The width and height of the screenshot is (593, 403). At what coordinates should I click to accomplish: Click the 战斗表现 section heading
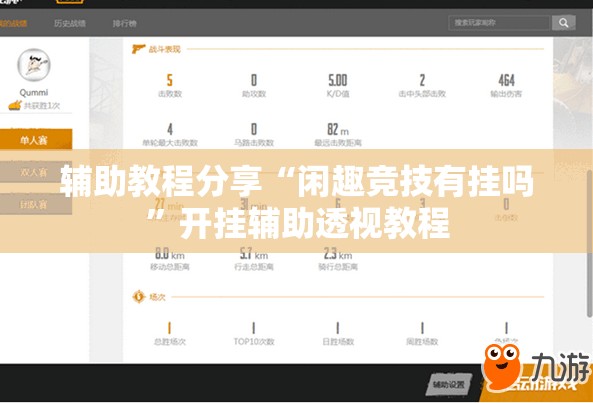(x=165, y=49)
